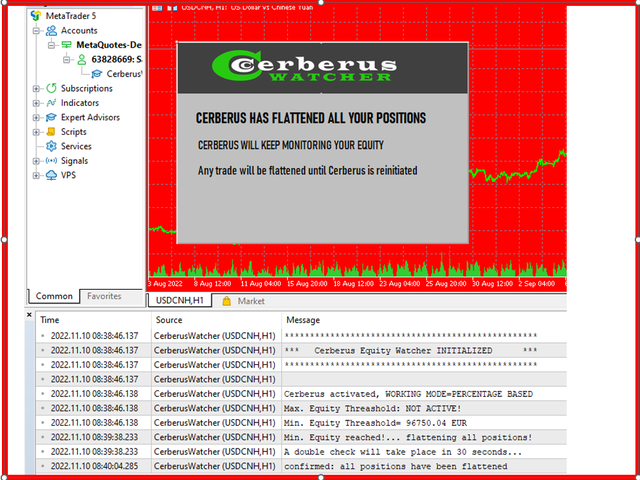Collapse the 63828669 account node

point(67,60)
